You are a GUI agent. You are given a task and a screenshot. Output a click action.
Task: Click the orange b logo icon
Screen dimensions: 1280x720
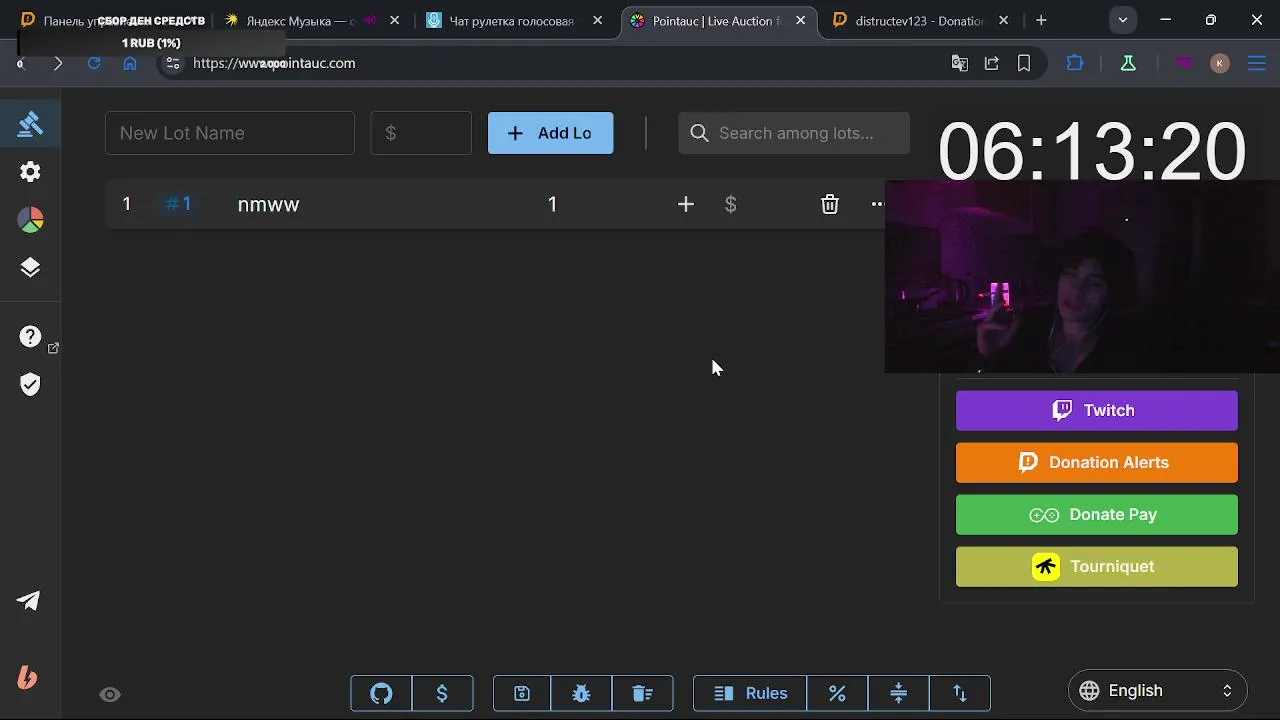(x=28, y=678)
